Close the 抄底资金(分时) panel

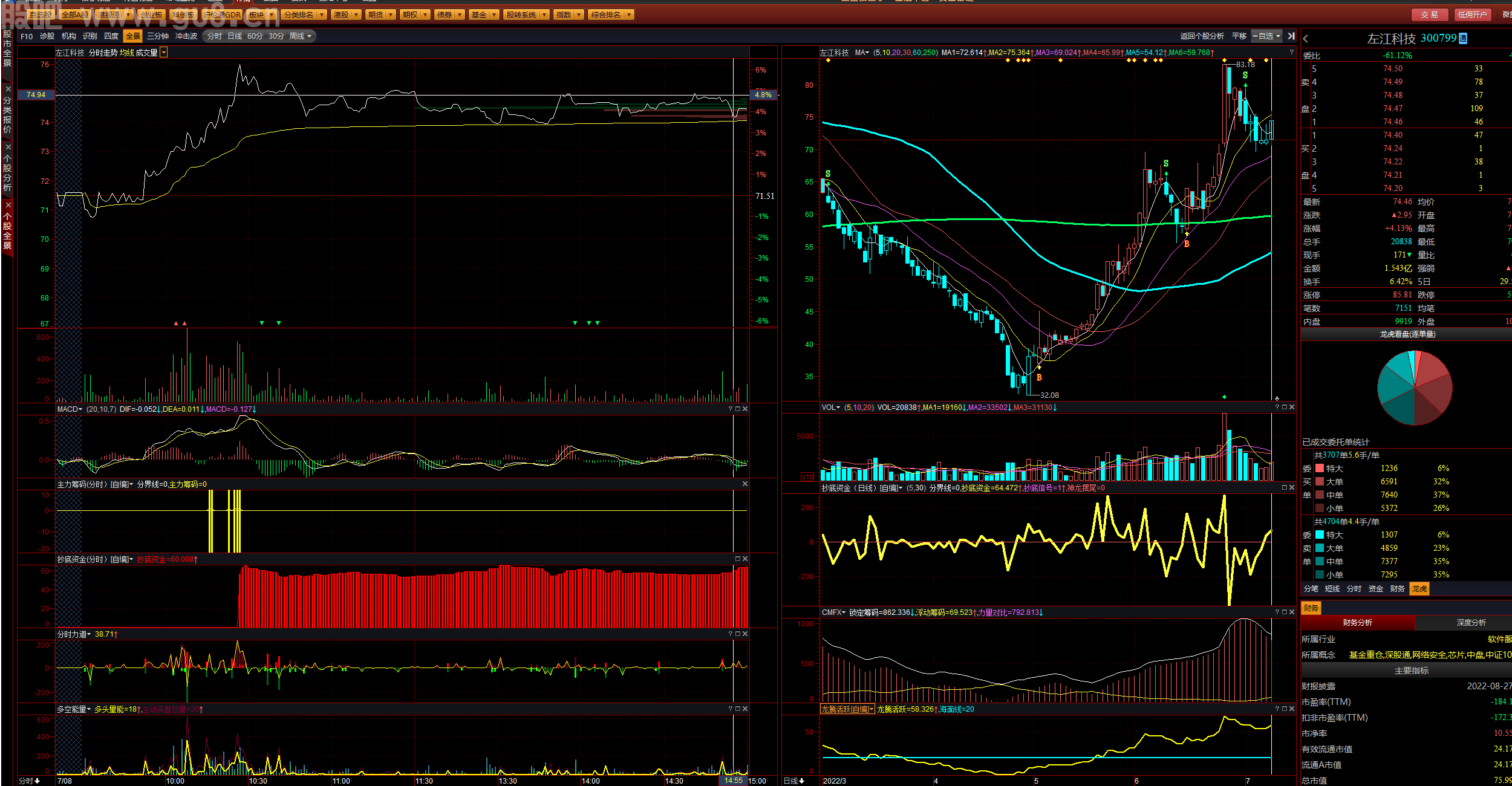745,559
